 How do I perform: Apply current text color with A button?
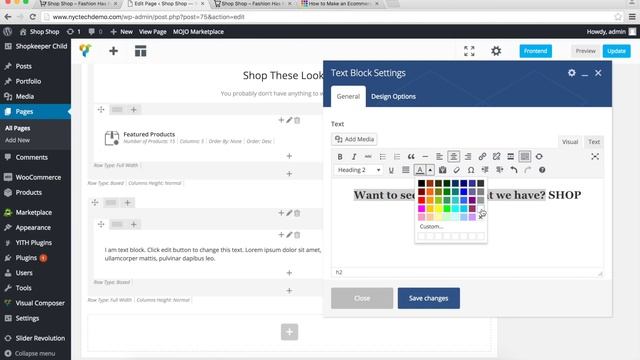coord(420,170)
